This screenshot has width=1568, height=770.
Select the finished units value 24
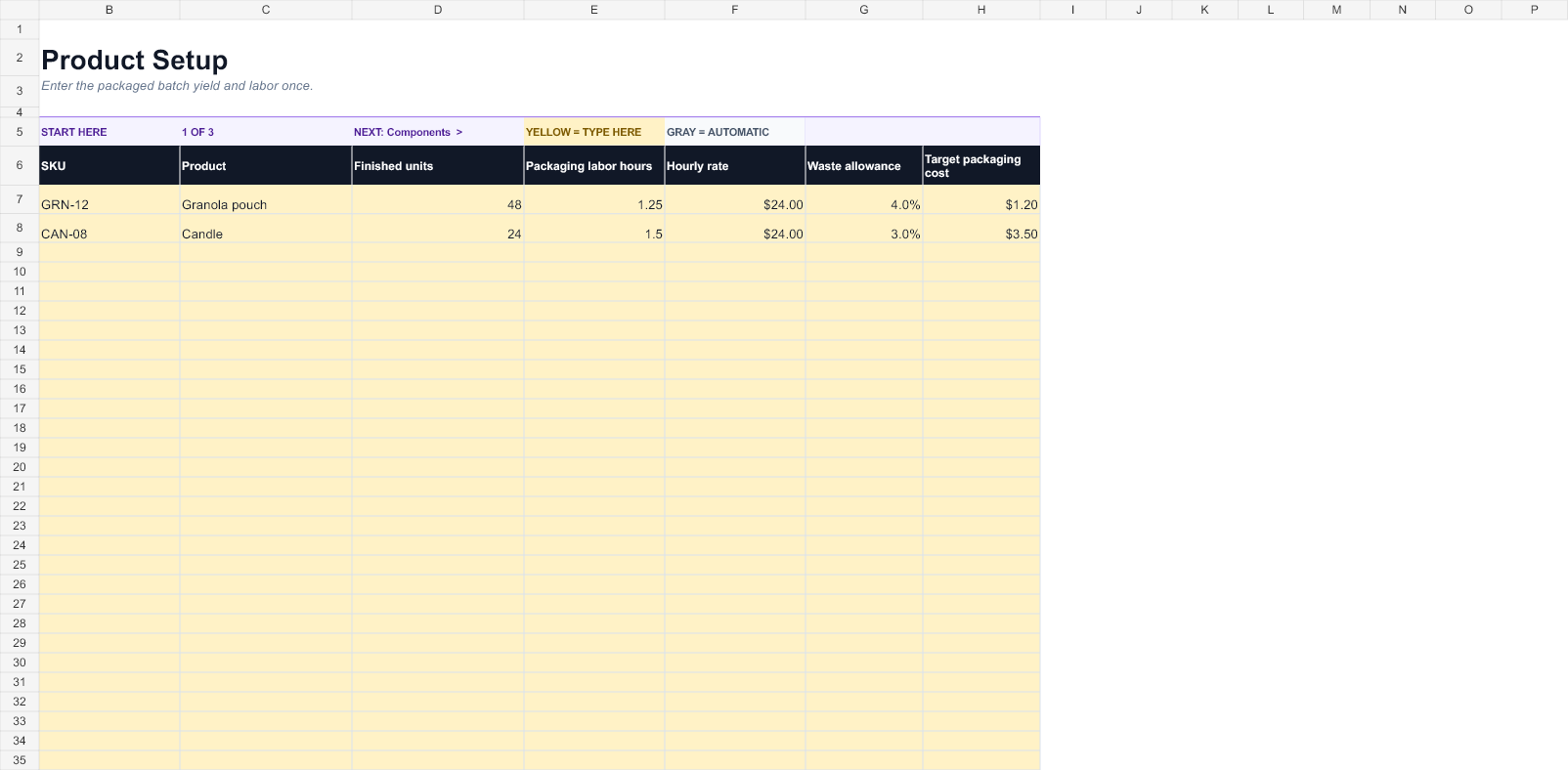pyautogui.click(x=438, y=229)
